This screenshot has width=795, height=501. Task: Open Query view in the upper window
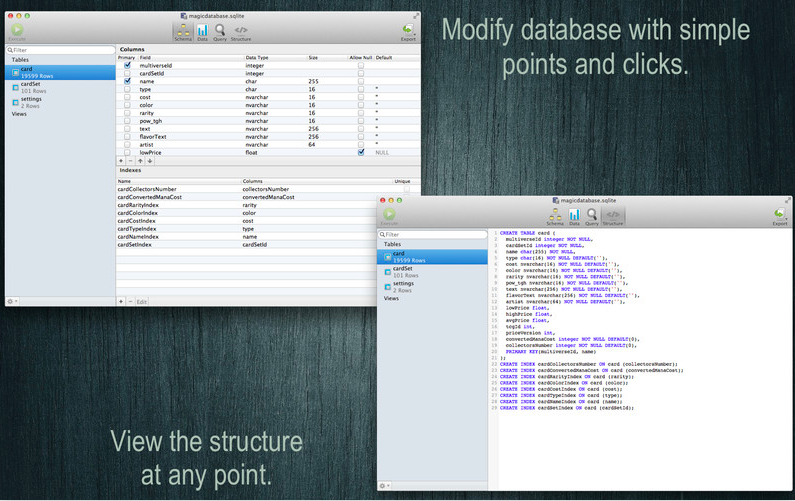tap(220, 32)
